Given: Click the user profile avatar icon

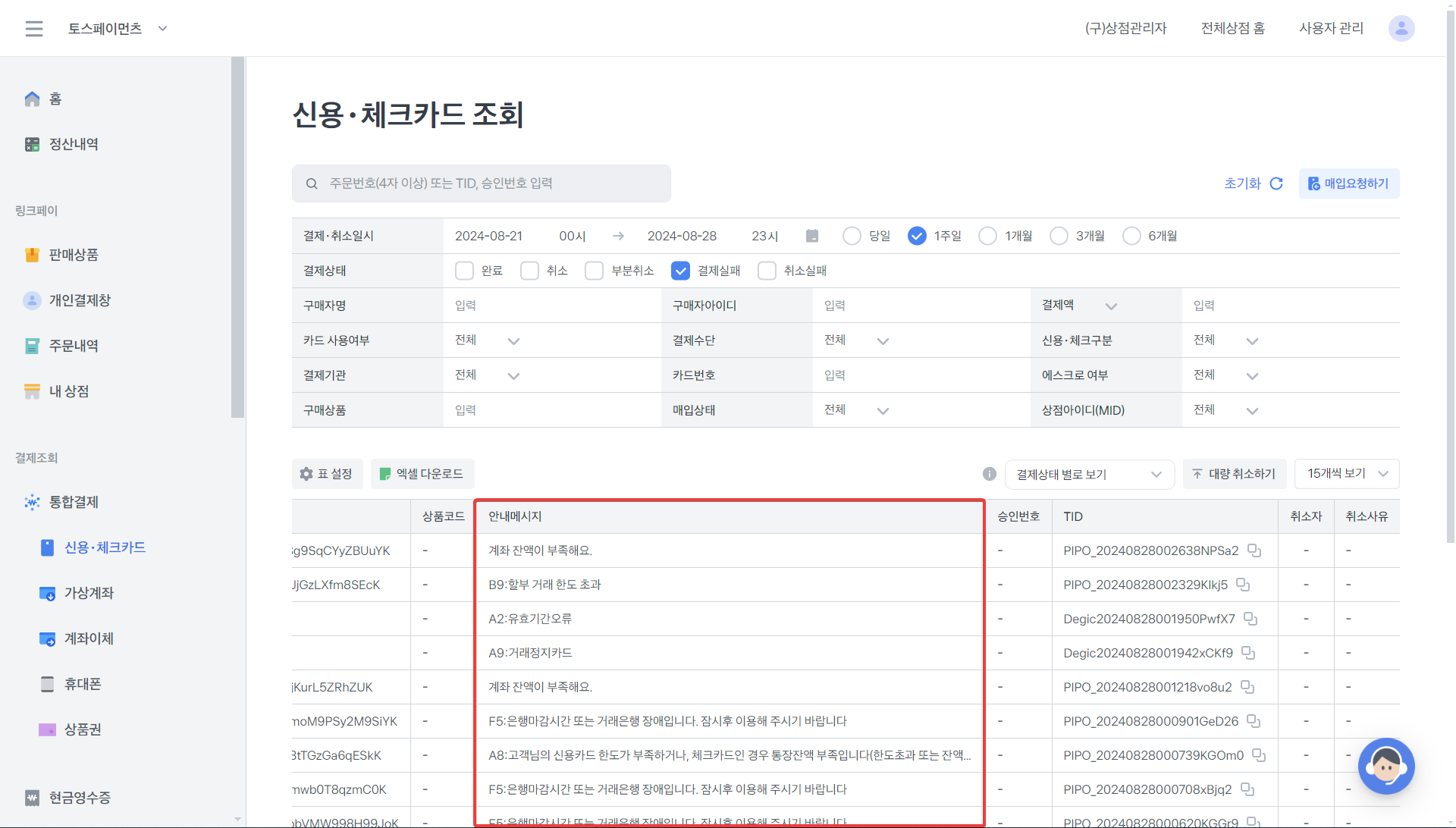Looking at the screenshot, I should click(1401, 29).
